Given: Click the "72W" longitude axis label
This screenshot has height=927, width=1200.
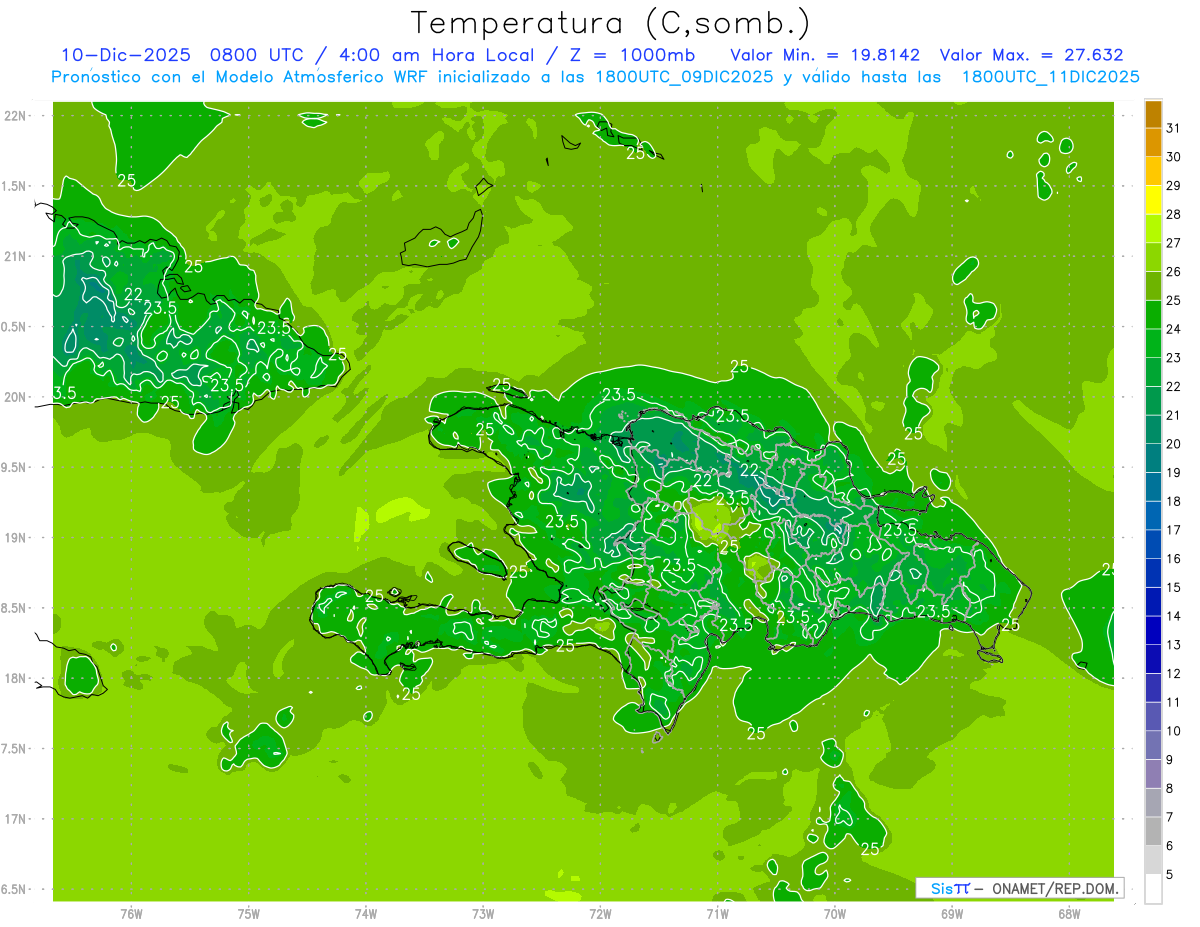Looking at the screenshot, I should pyautogui.click(x=601, y=914).
